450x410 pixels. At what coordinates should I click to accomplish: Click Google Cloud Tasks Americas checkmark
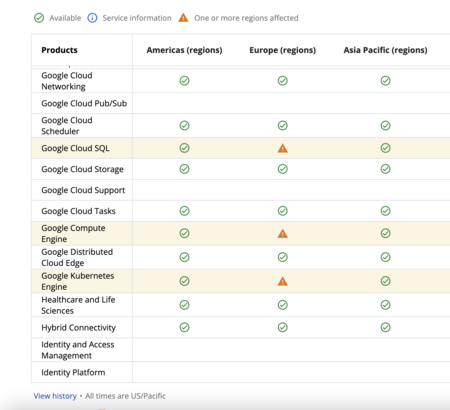coord(184,211)
